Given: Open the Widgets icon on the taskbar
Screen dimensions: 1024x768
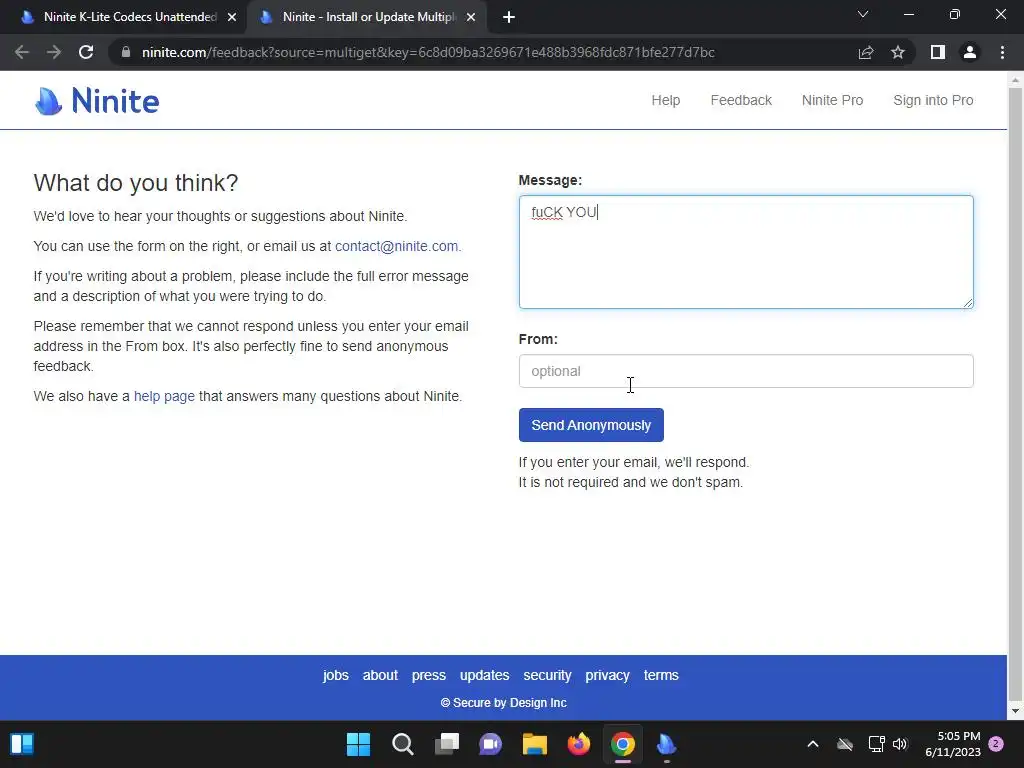Looking at the screenshot, I should point(22,744).
